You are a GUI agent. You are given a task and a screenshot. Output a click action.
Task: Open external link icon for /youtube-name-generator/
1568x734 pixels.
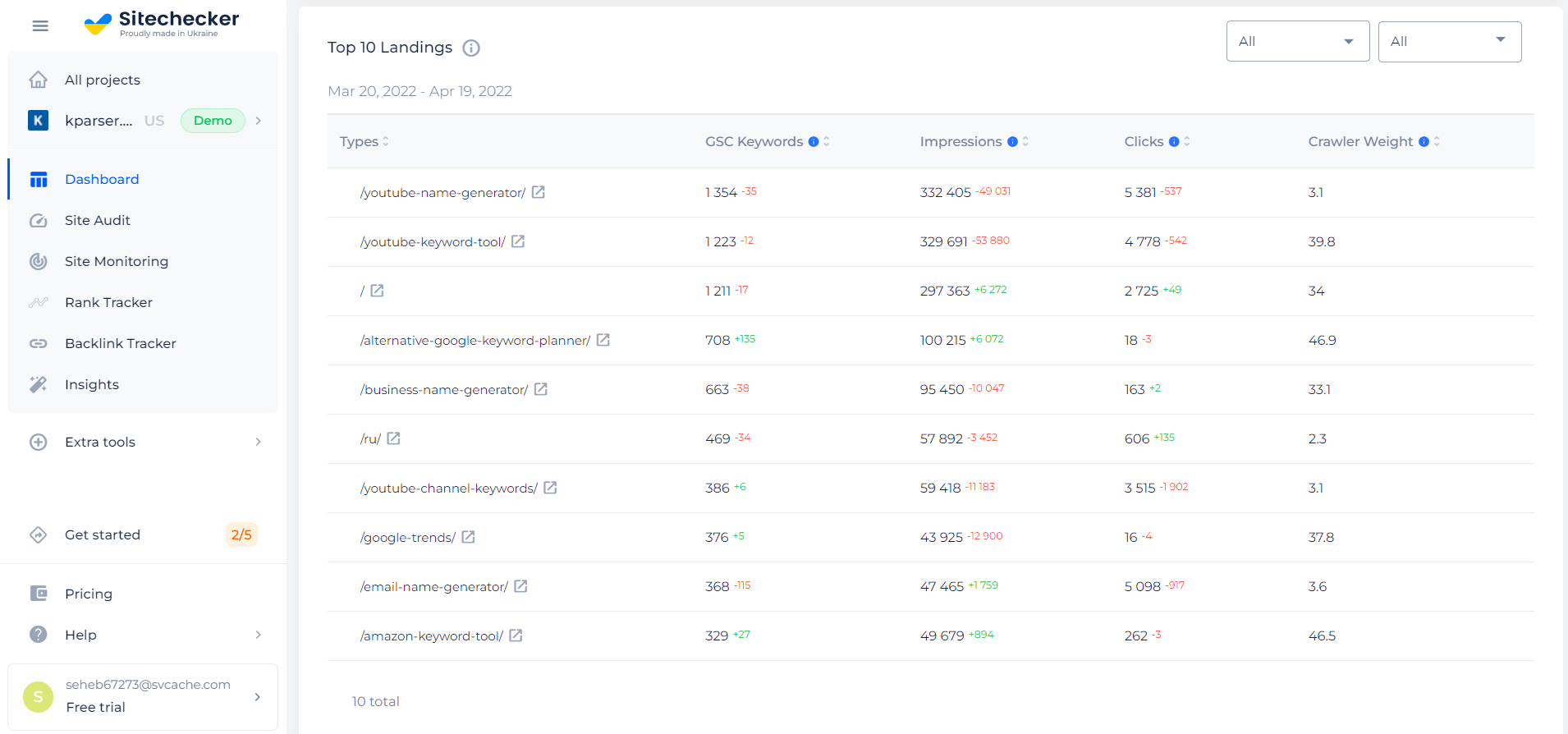tap(539, 192)
